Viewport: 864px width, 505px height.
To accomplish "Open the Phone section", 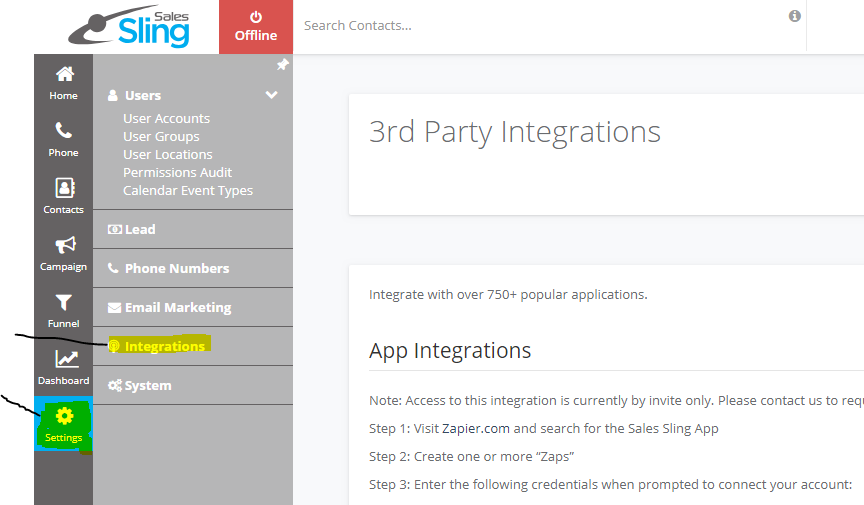I will [63, 140].
